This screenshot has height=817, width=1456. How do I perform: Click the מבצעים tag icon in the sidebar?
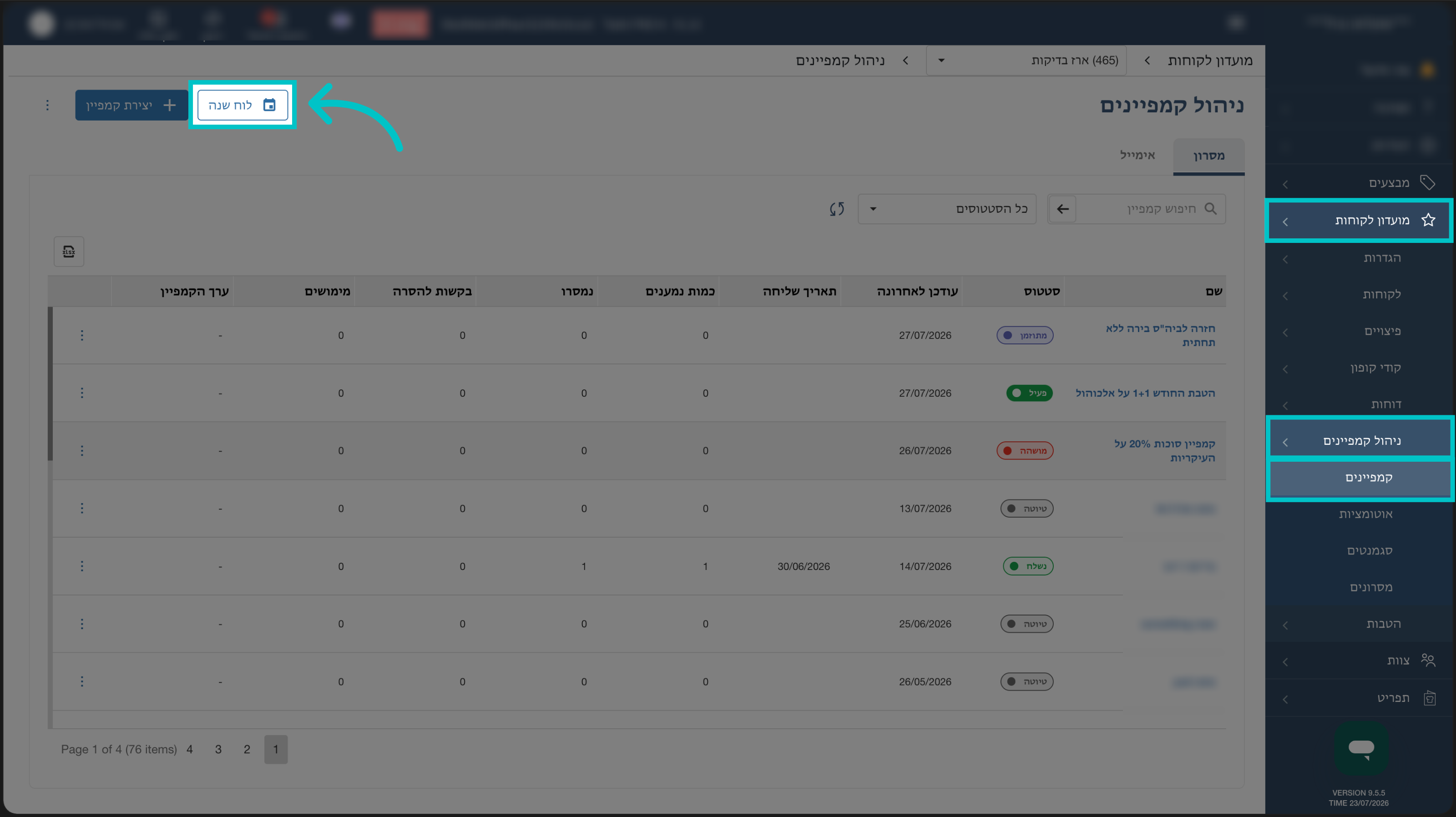pyautogui.click(x=1427, y=182)
